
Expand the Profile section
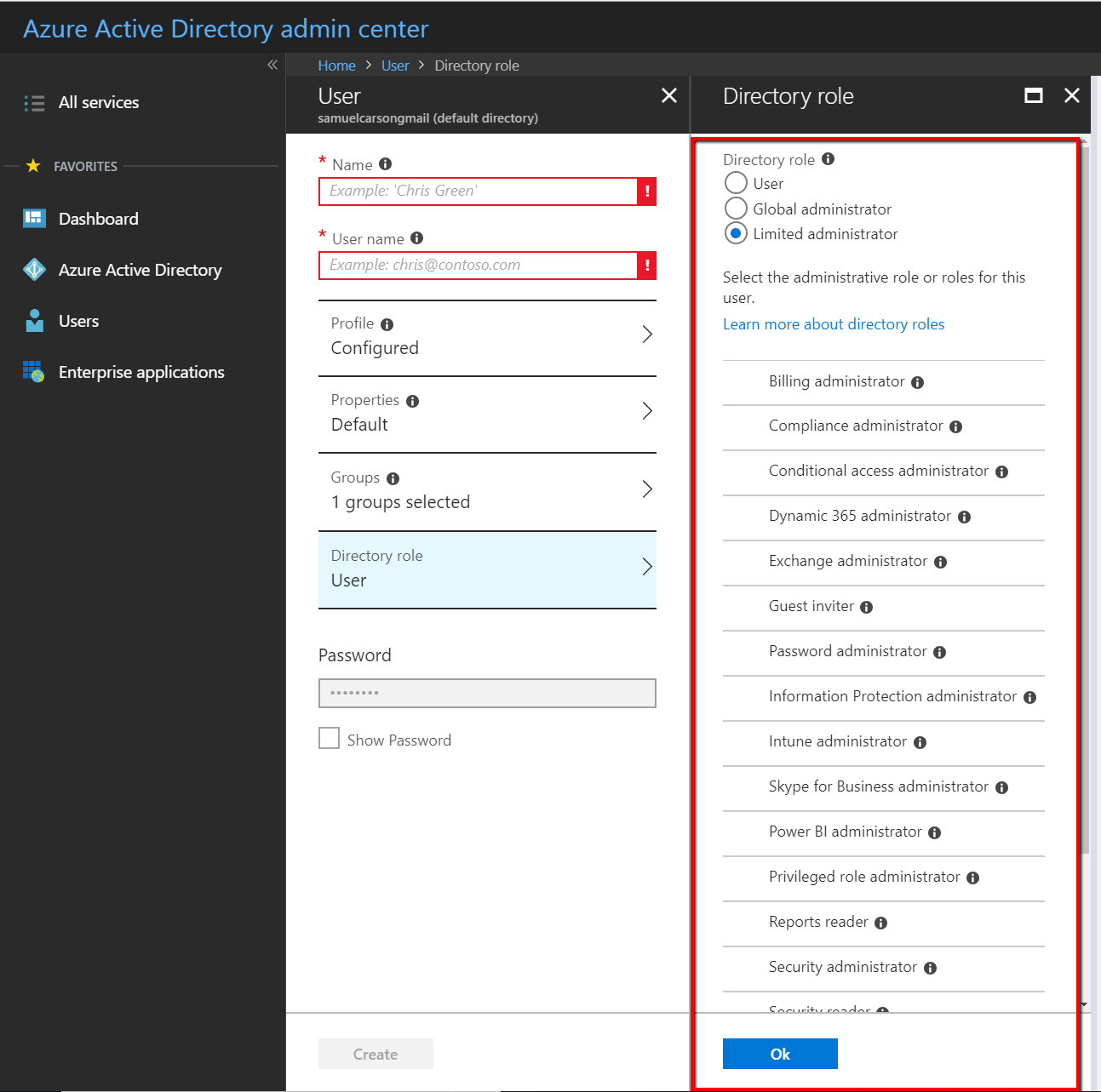486,335
